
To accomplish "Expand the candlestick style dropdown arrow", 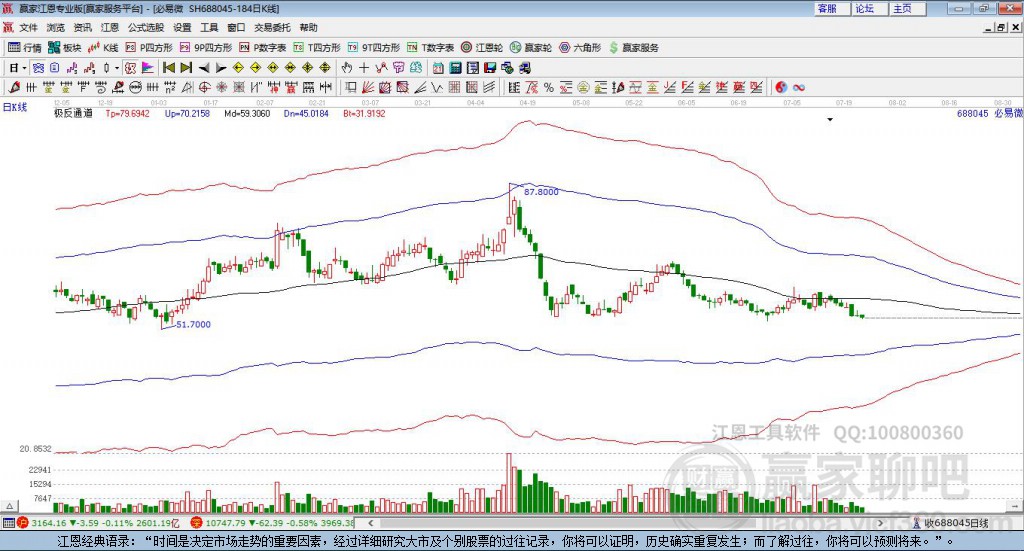I will (117, 68).
